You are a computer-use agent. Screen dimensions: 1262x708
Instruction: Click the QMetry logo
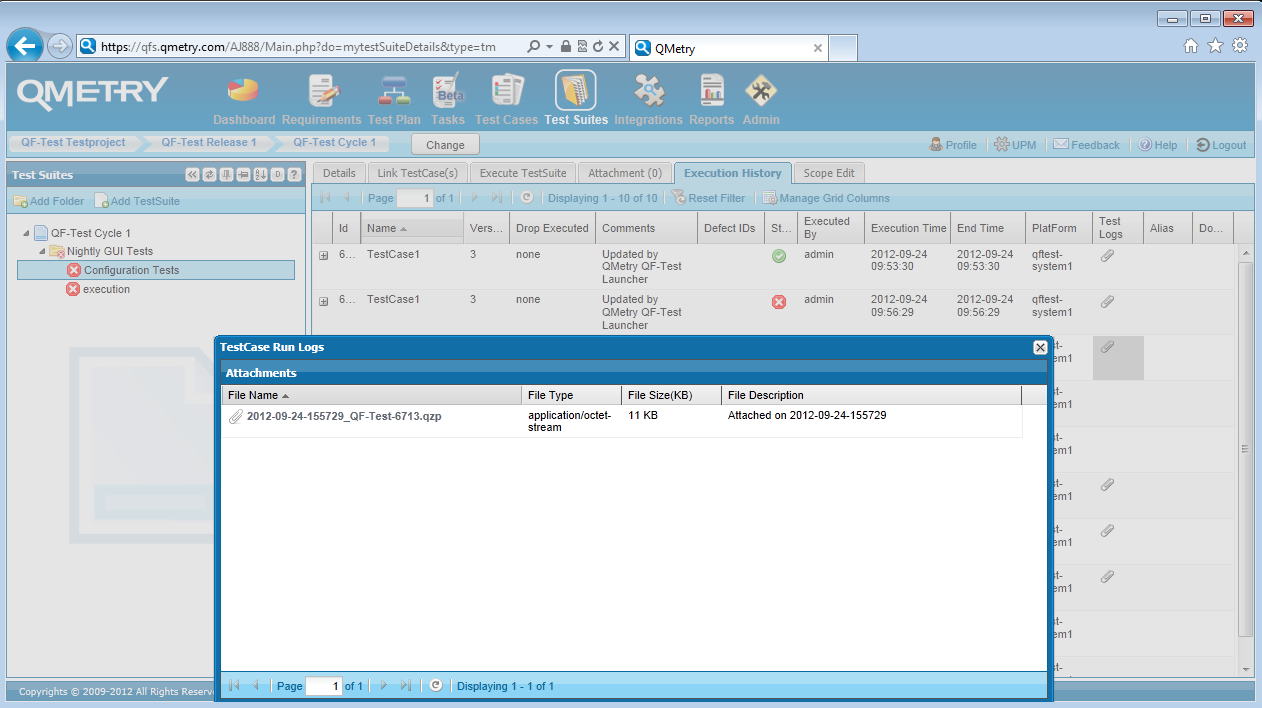(x=93, y=92)
